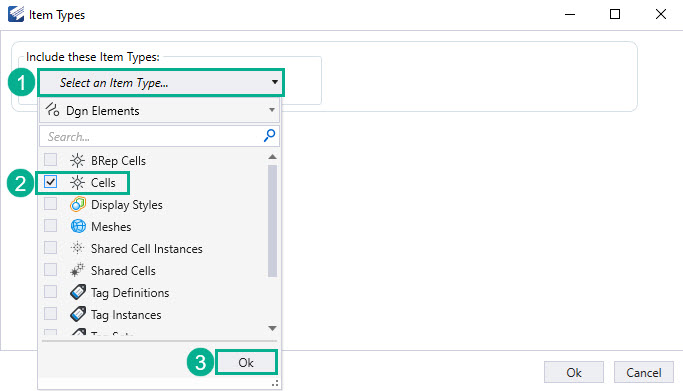This screenshot has height=391, width=683.
Task: Enable the BRep Cells checkbox
Action: 51,160
